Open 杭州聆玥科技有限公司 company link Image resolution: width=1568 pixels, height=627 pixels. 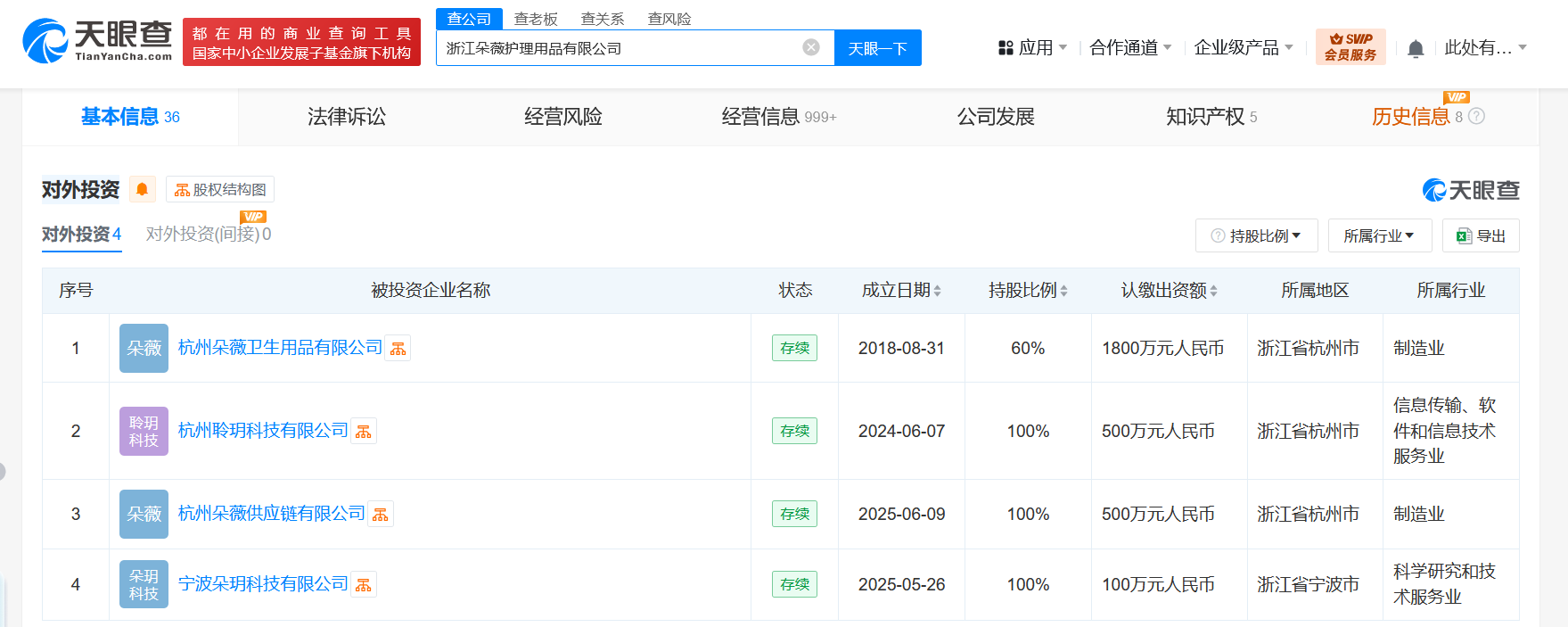pyautogui.click(x=263, y=431)
